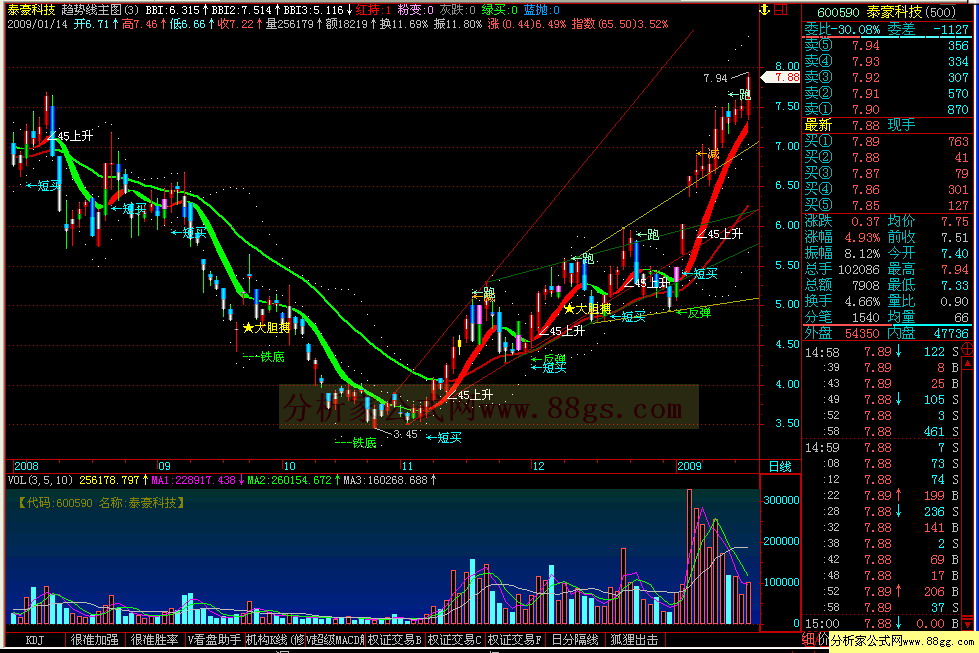
Task: Click the VOL(3,5,10) indicator label
Action: tap(41, 480)
